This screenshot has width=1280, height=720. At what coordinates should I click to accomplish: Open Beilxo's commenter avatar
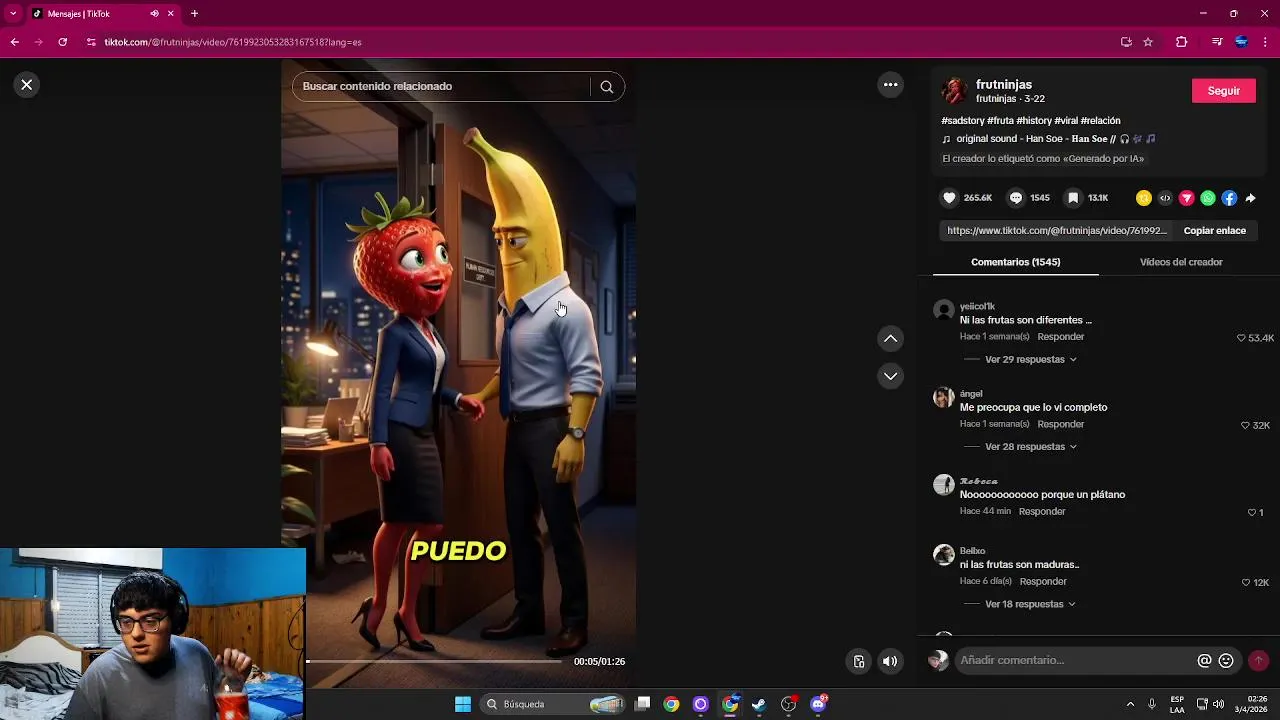[944, 554]
